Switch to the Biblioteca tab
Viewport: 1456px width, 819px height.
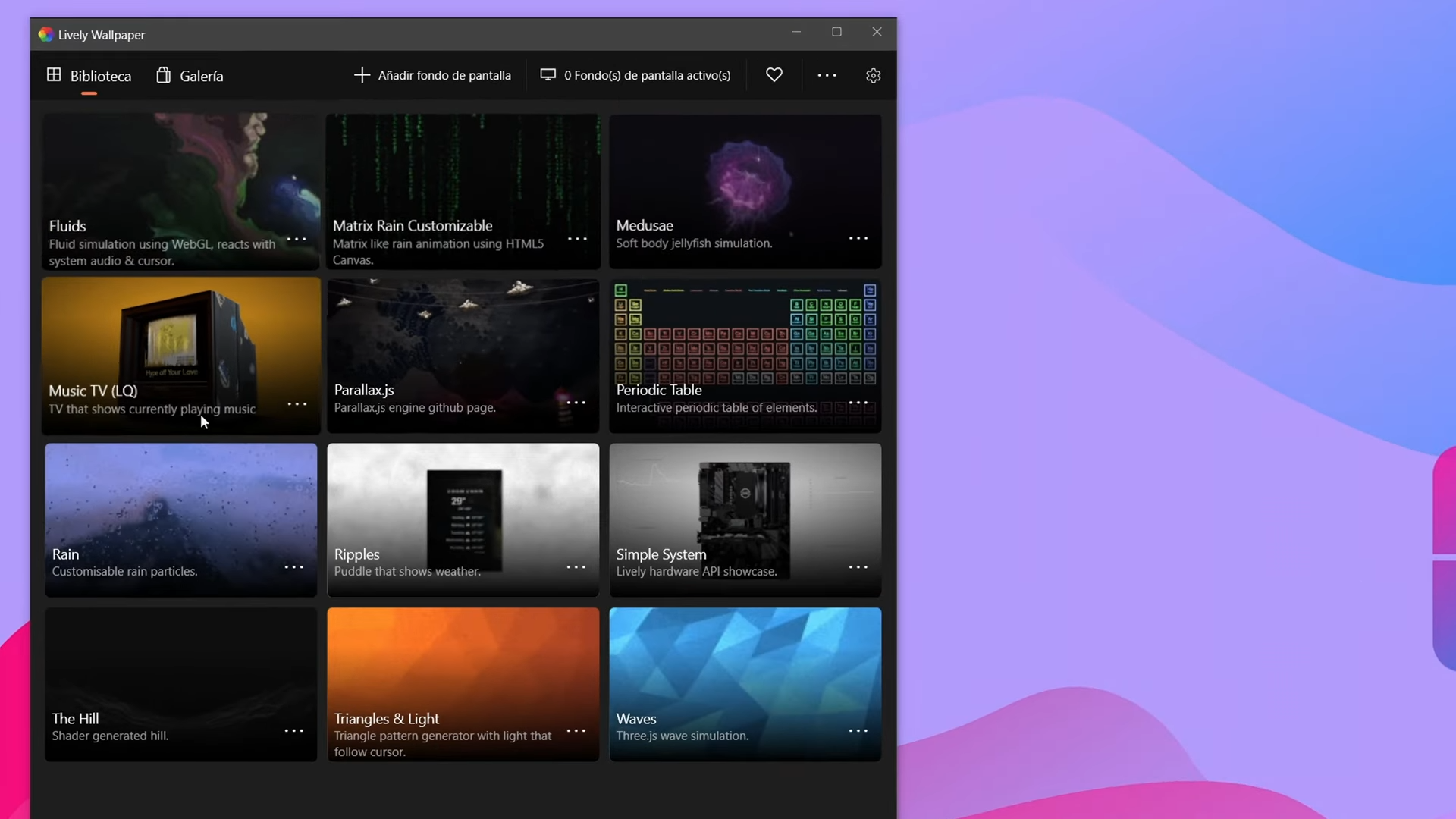pos(89,75)
